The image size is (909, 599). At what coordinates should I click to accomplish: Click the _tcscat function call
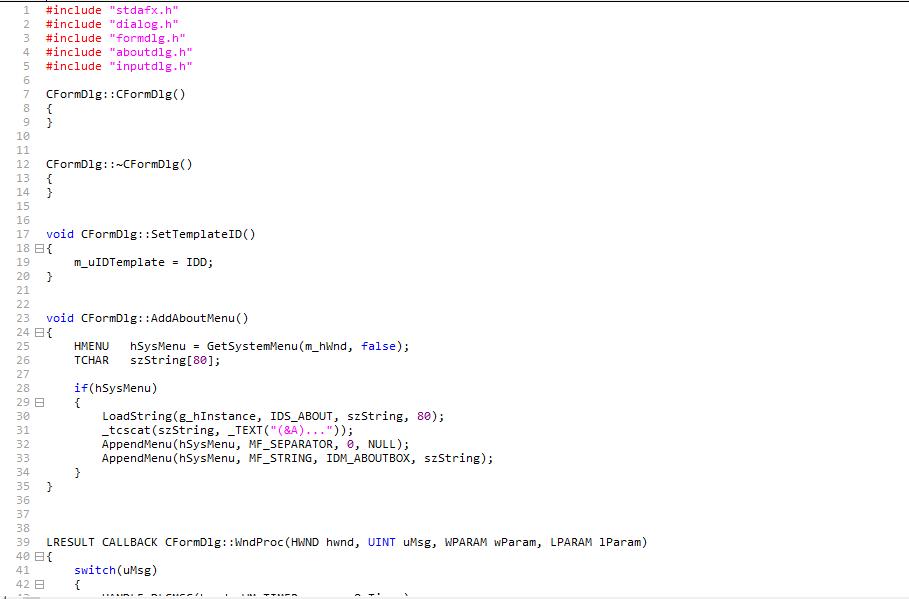(126, 430)
